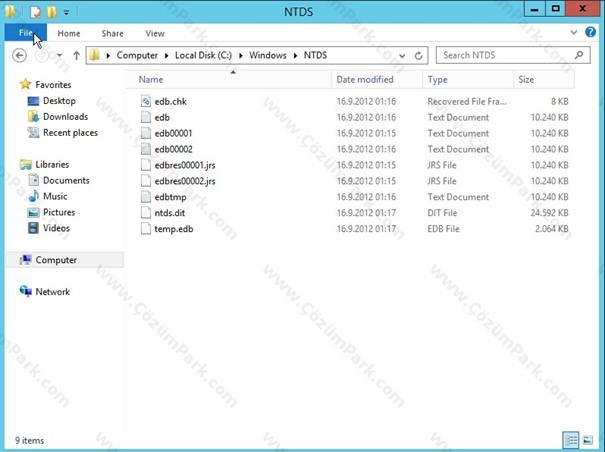This screenshot has height=452, width=605.
Task: Open Network in the navigation pane
Action: (52, 291)
